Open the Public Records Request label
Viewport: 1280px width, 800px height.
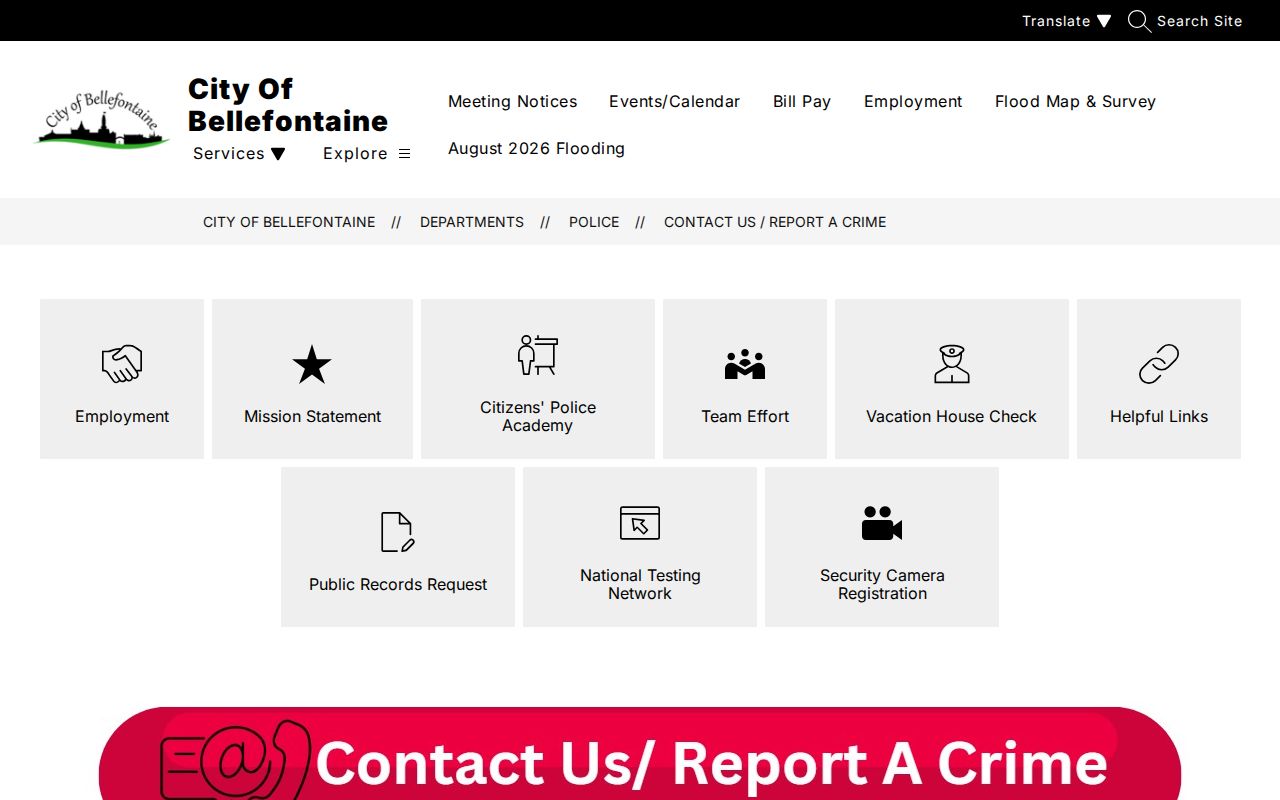pyautogui.click(x=398, y=584)
